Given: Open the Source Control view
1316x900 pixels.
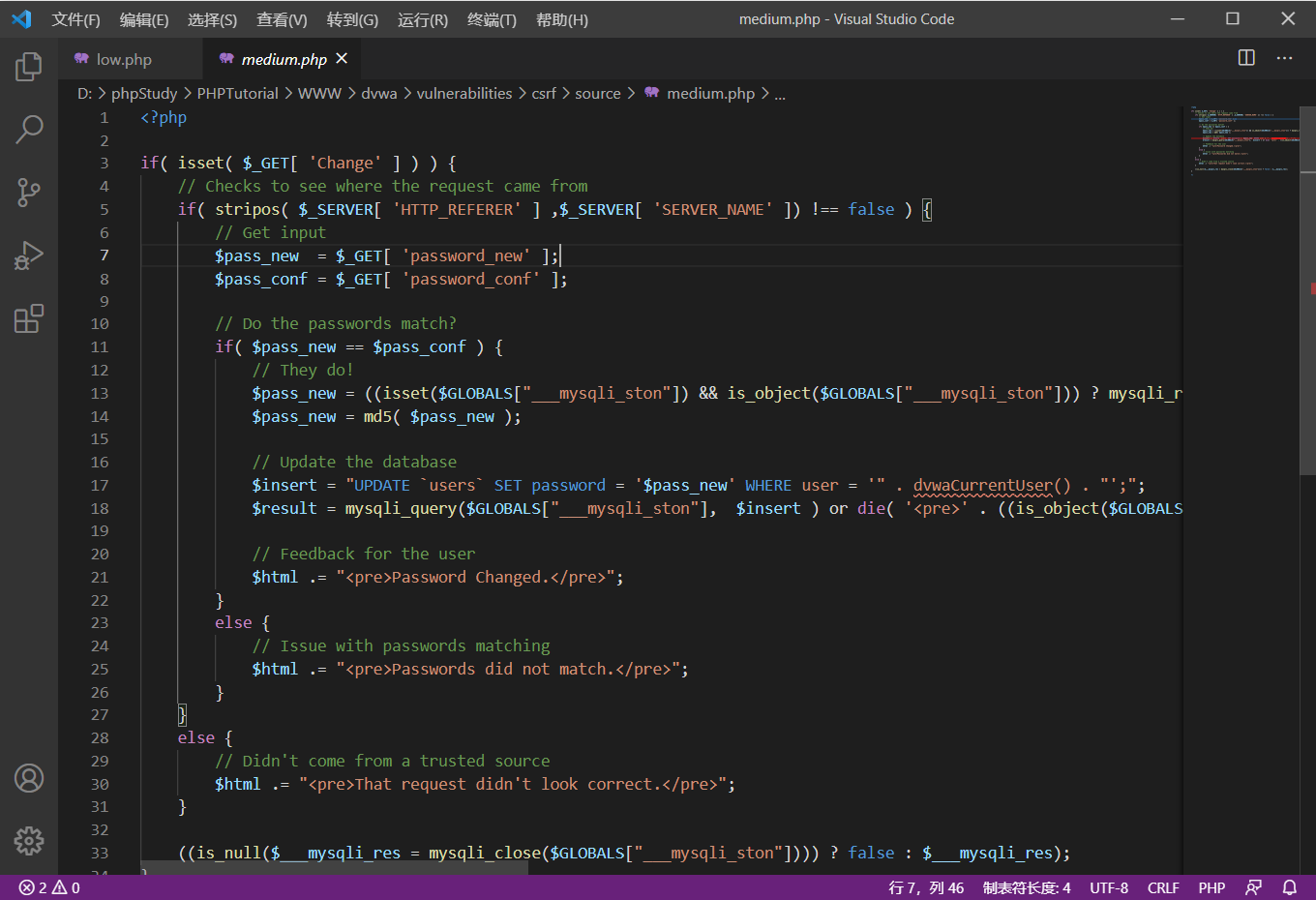Looking at the screenshot, I should pyautogui.click(x=29, y=192).
